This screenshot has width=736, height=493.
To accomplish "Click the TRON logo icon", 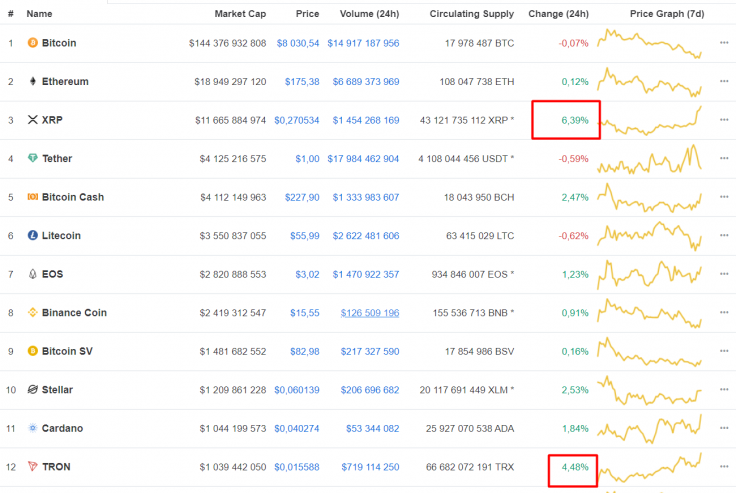I will click(x=32, y=466).
